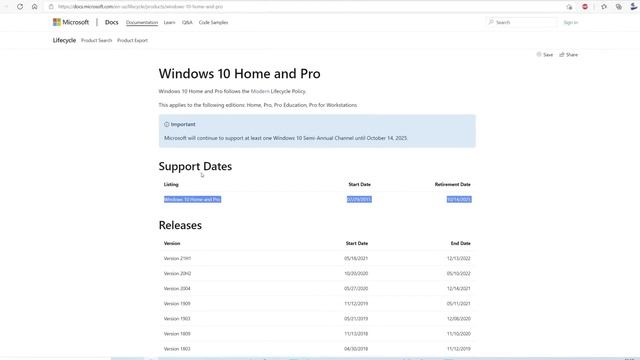The width and height of the screenshot is (640, 360).
Task: Click the Docs search box
Action: [522, 22]
